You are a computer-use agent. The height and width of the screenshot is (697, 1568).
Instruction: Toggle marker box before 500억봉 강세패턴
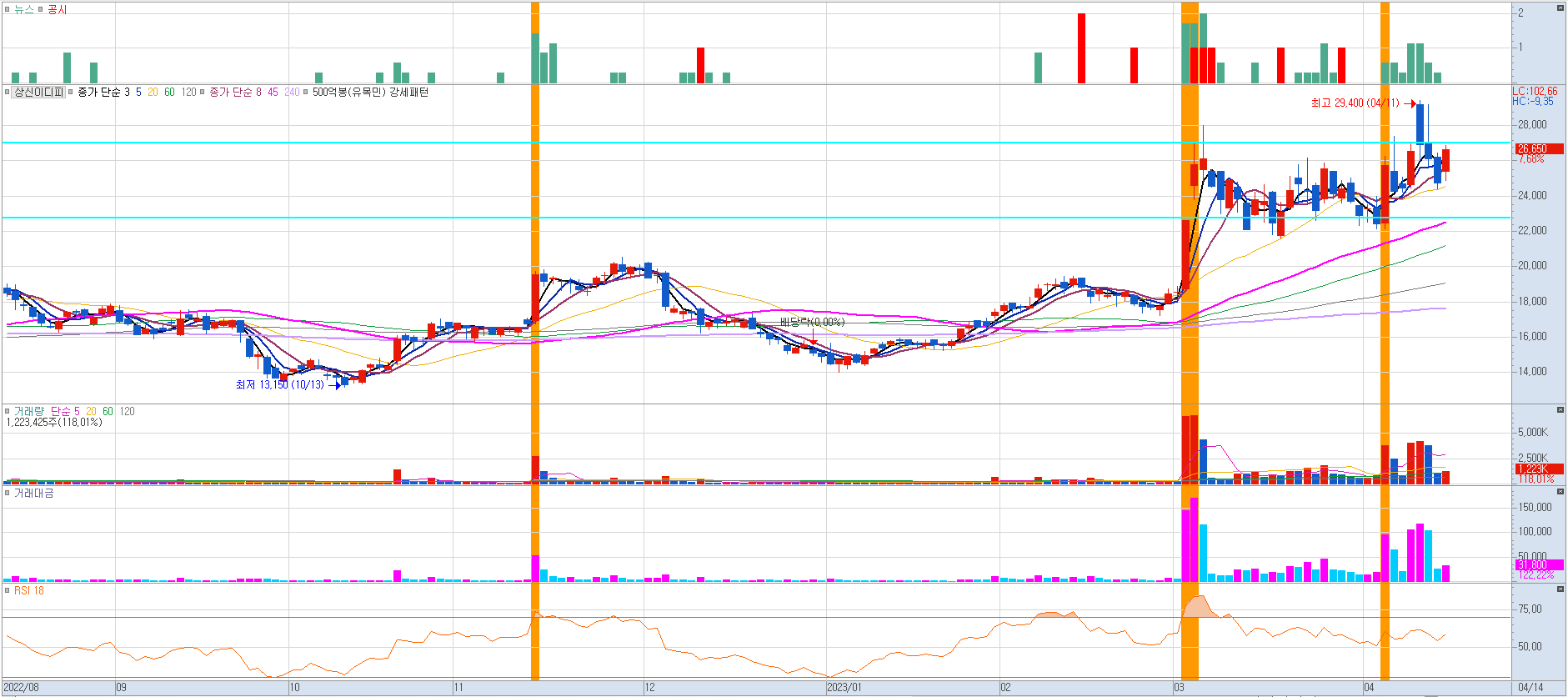point(306,92)
